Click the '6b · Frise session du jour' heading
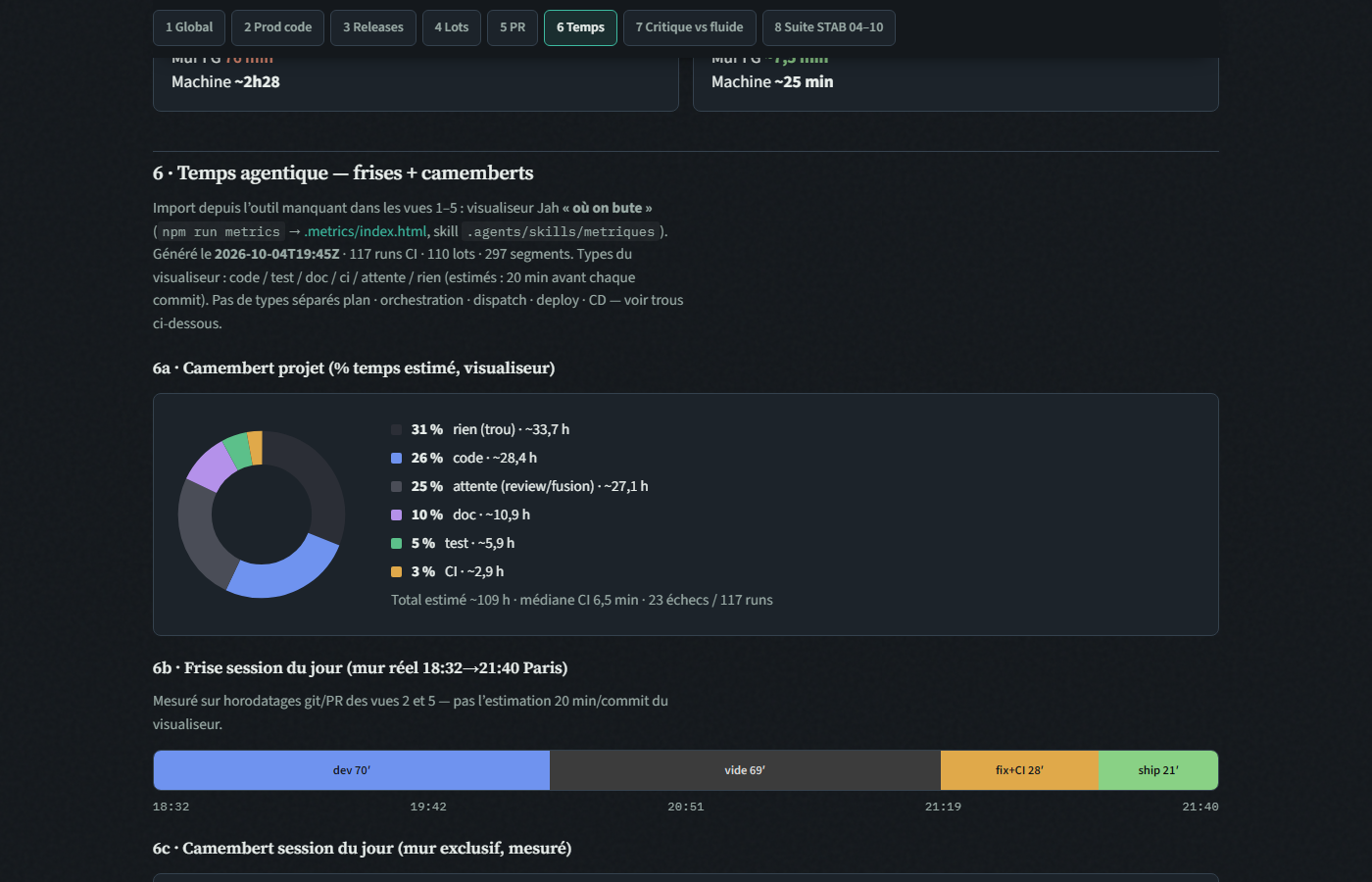This screenshot has height=882, width=1372. tap(361, 668)
